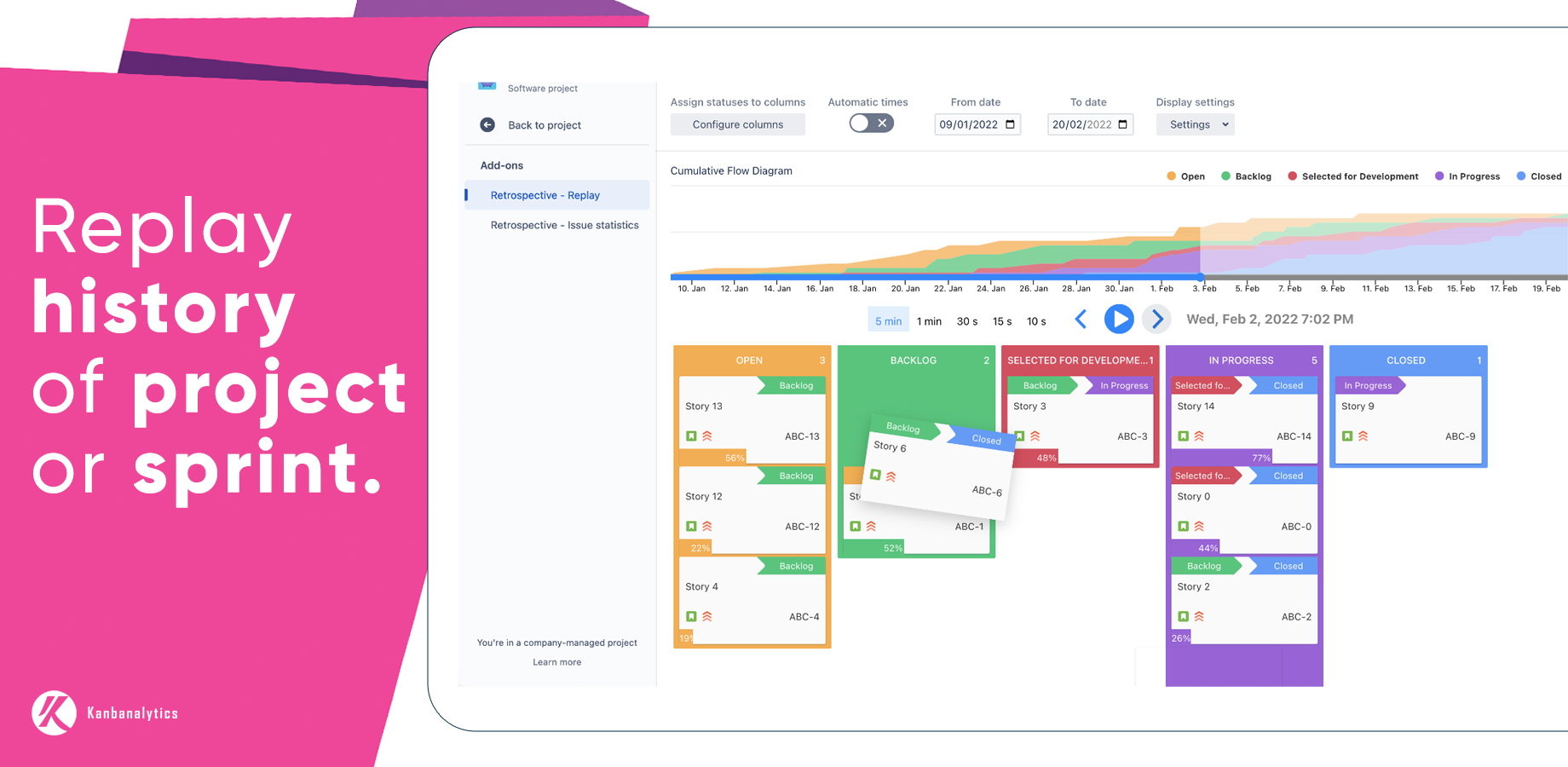Click the calendar icon in From date
This screenshot has width=1568, height=767.
[1010, 124]
